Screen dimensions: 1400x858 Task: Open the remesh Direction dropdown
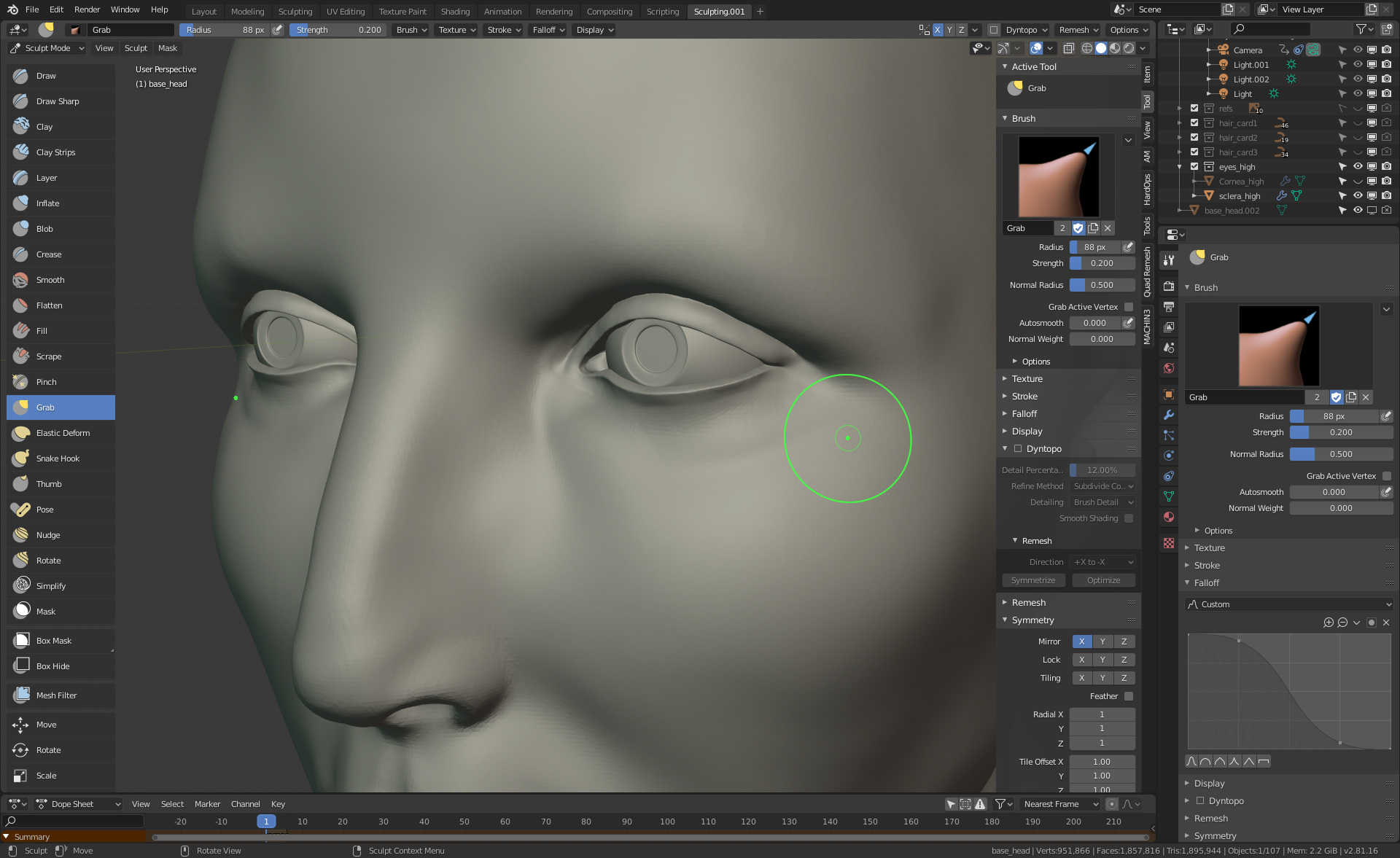[x=1103, y=562]
